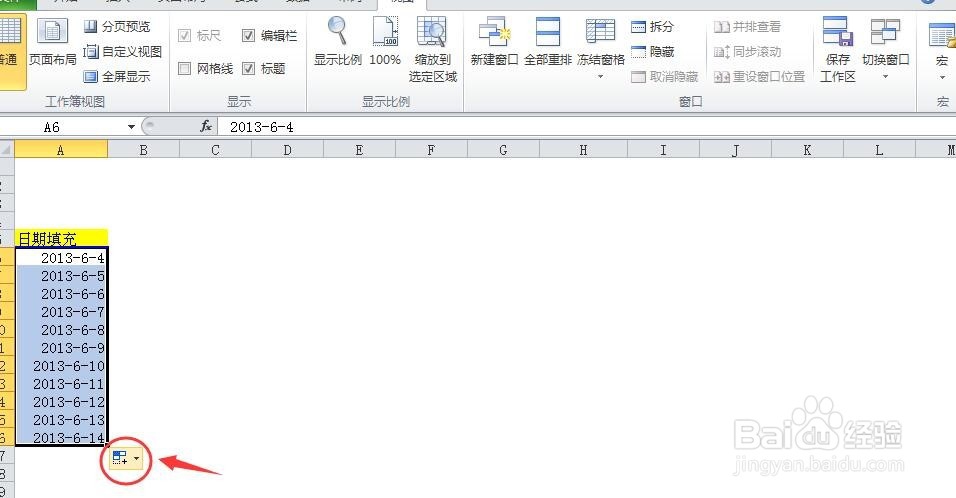Open the Auto Fill Options dropdown
The height and width of the screenshot is (498, 956).
(126, 458)
